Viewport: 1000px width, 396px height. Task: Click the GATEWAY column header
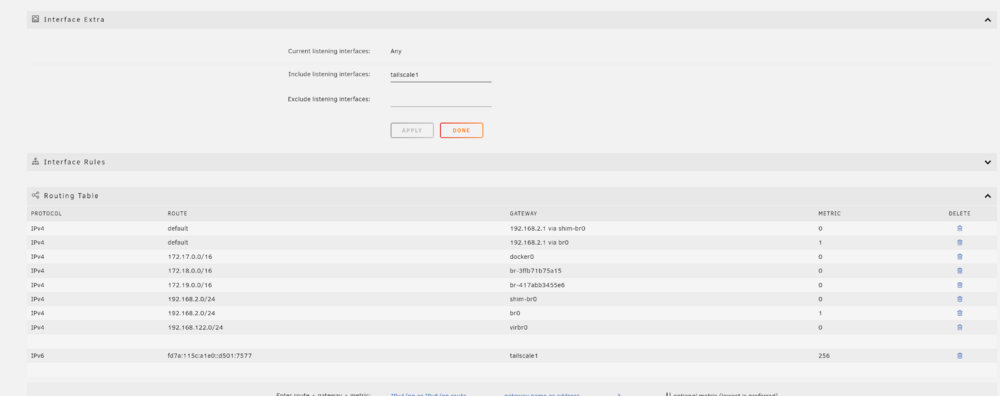[523, 214]
